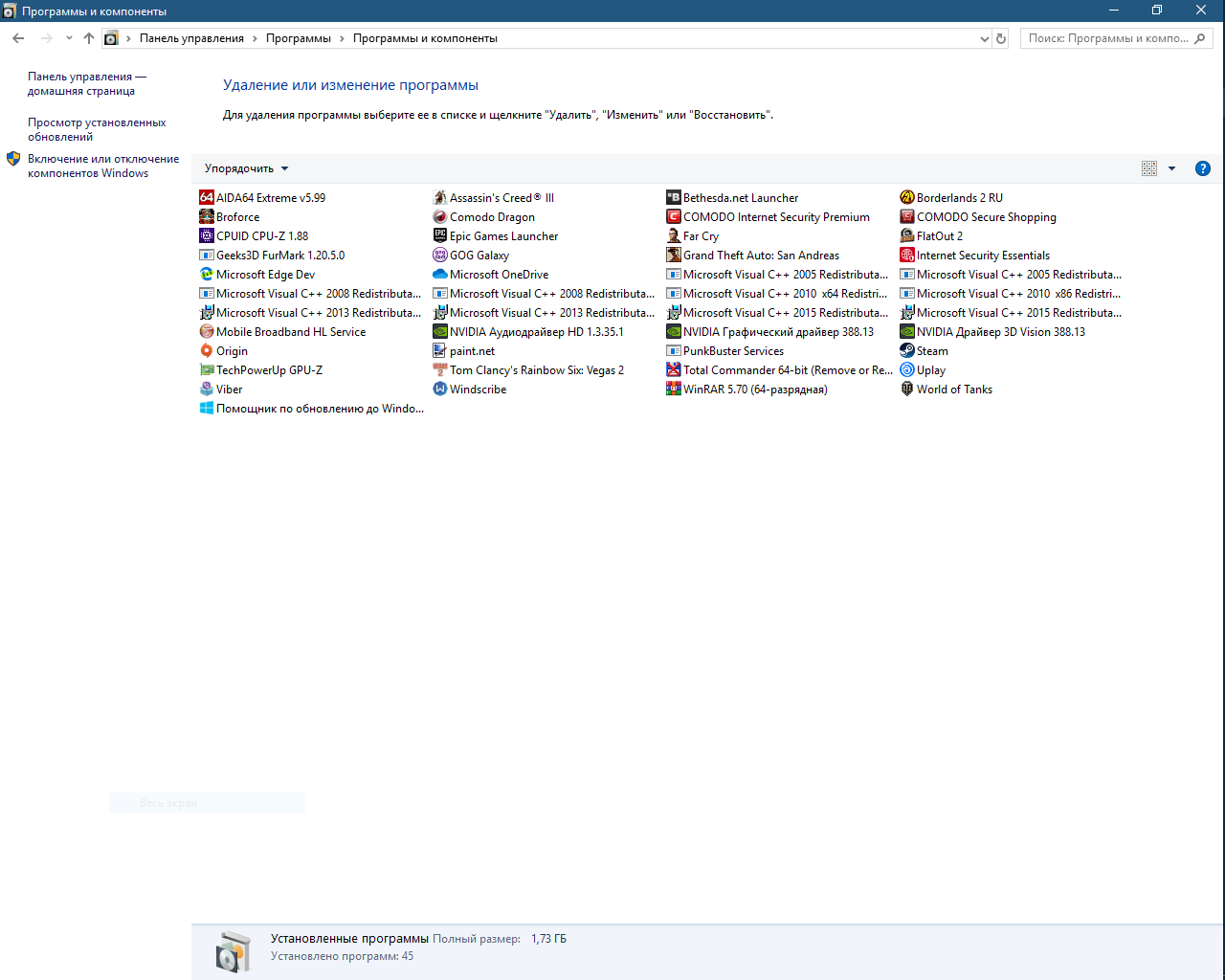The height and width of the screenshot is (980, 1225).
Task: Click the CPUID CPU-Z 1.88 icon
Action: point(207,236)
